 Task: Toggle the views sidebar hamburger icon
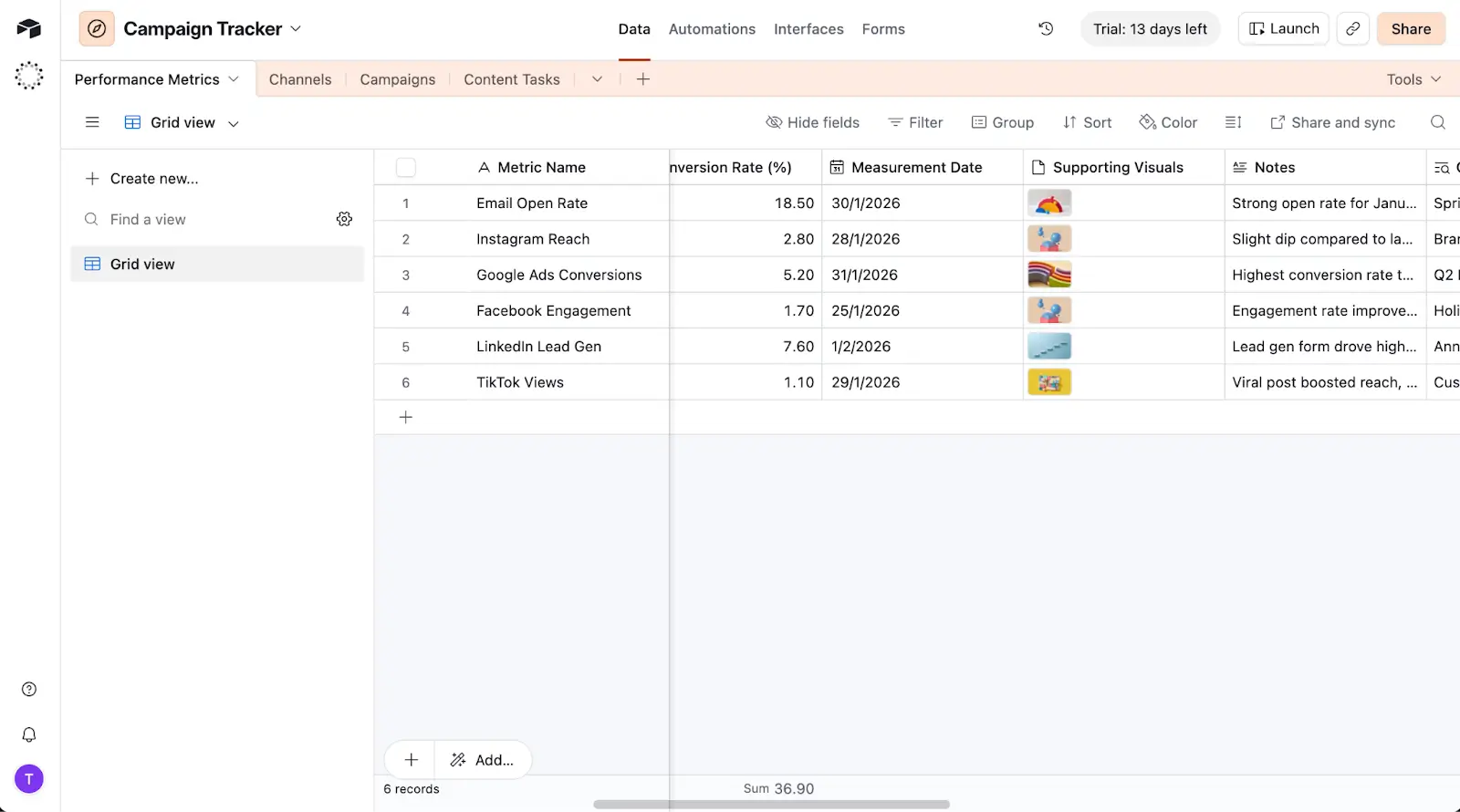pos(92,122)
